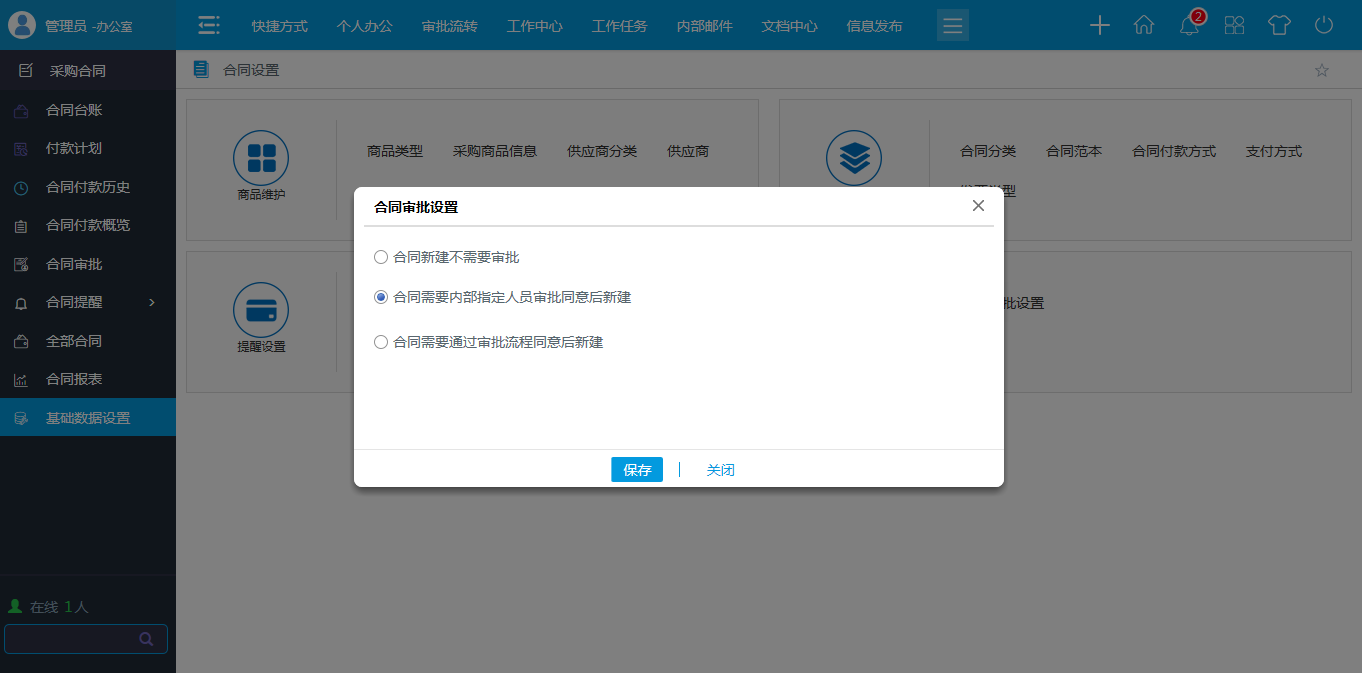Click the plus icon to create new item
The image size is (1362, 673).
tap(1098, 25)
